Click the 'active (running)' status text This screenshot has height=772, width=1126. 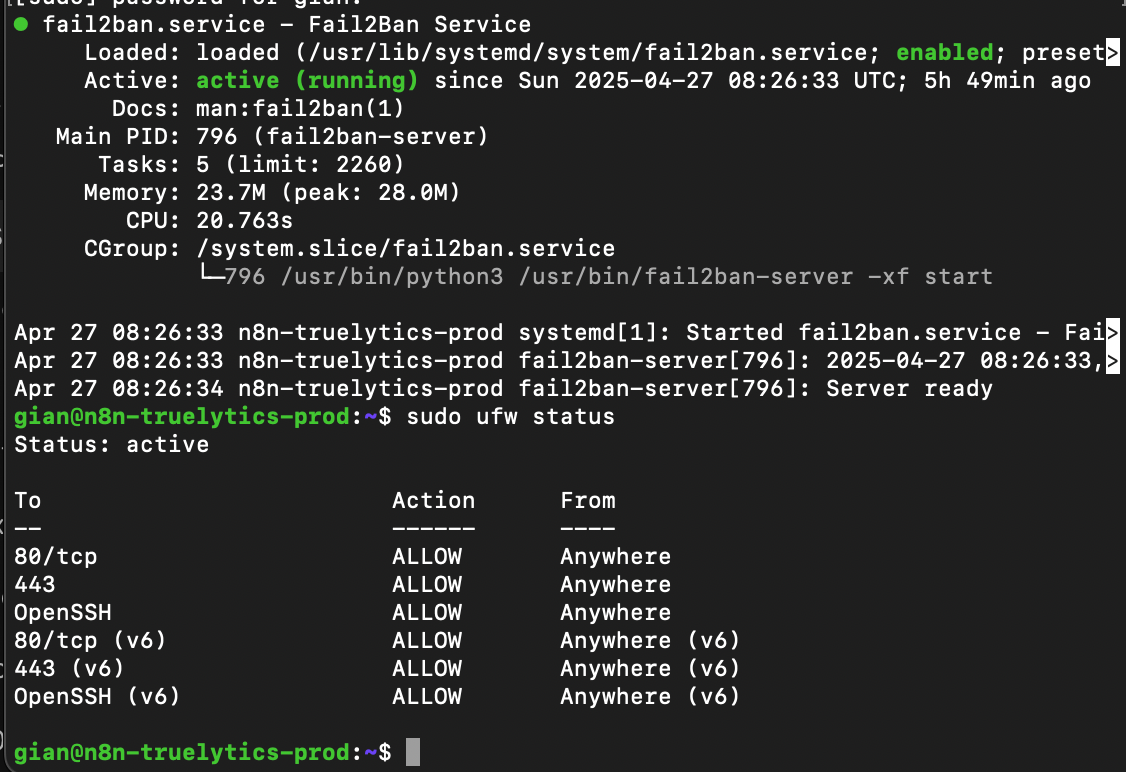point(307,80)
